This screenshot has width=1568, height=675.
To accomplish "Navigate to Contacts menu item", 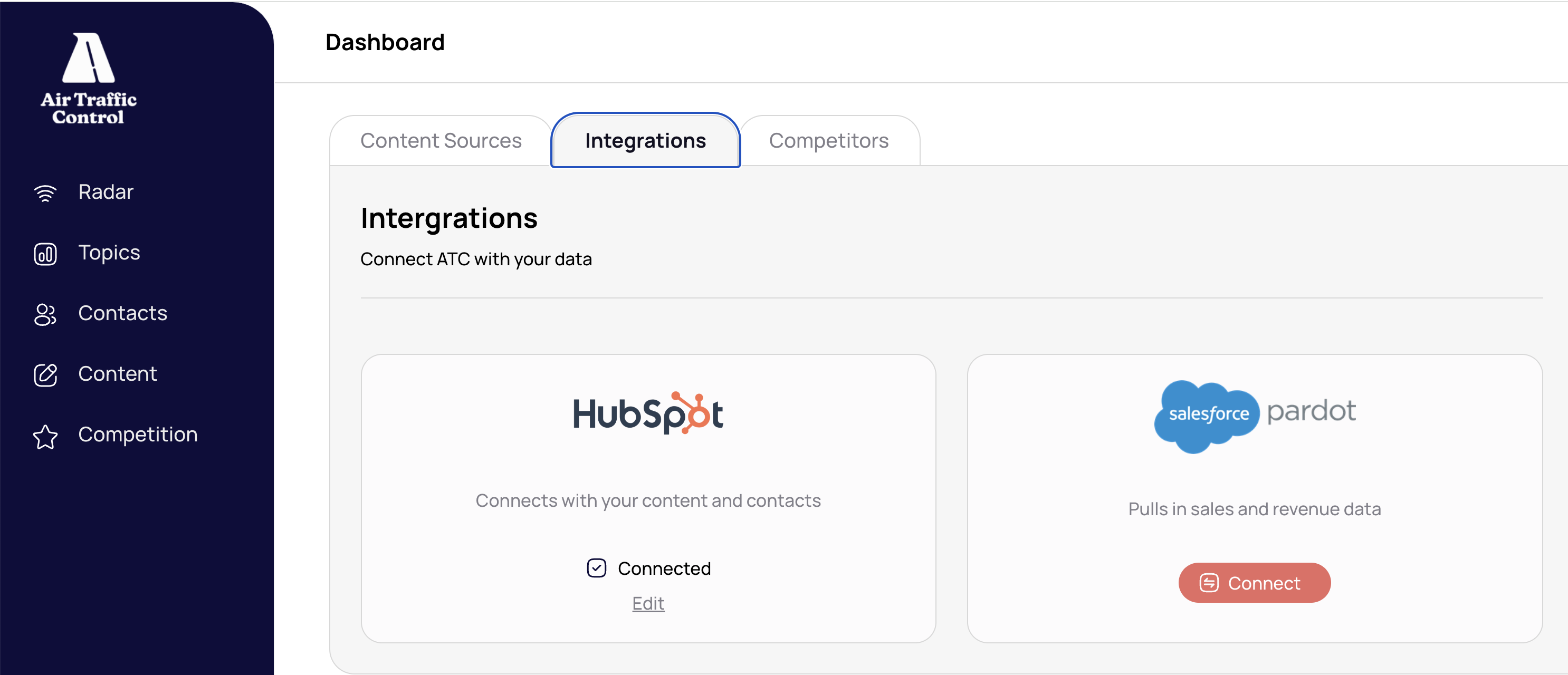I will pos(122,313).
